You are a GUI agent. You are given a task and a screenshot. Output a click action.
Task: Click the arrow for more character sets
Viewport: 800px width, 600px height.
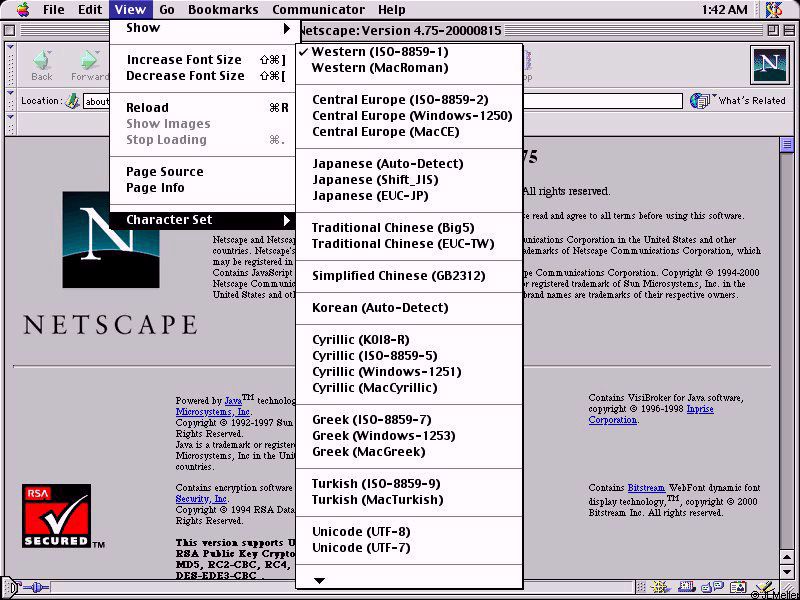319,580
